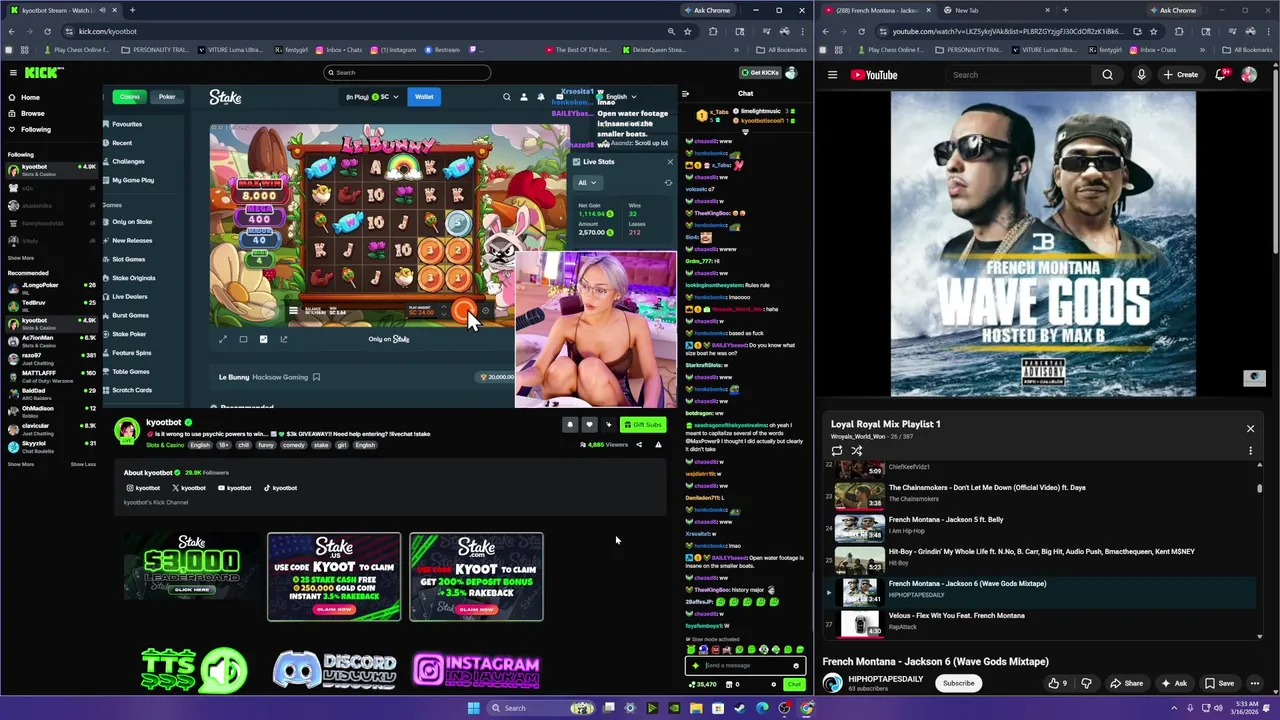Image resolution: width=1280 pixels, height=720 pixels.
Task: Click the Discord panel banner
Action: 335,670
